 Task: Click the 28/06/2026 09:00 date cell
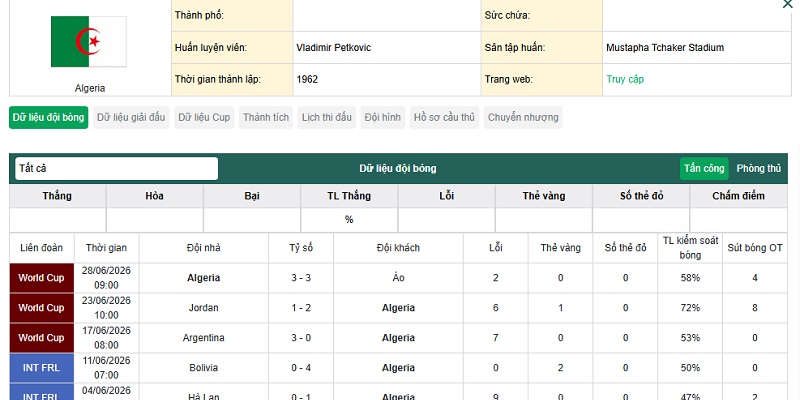click(106, 278)
